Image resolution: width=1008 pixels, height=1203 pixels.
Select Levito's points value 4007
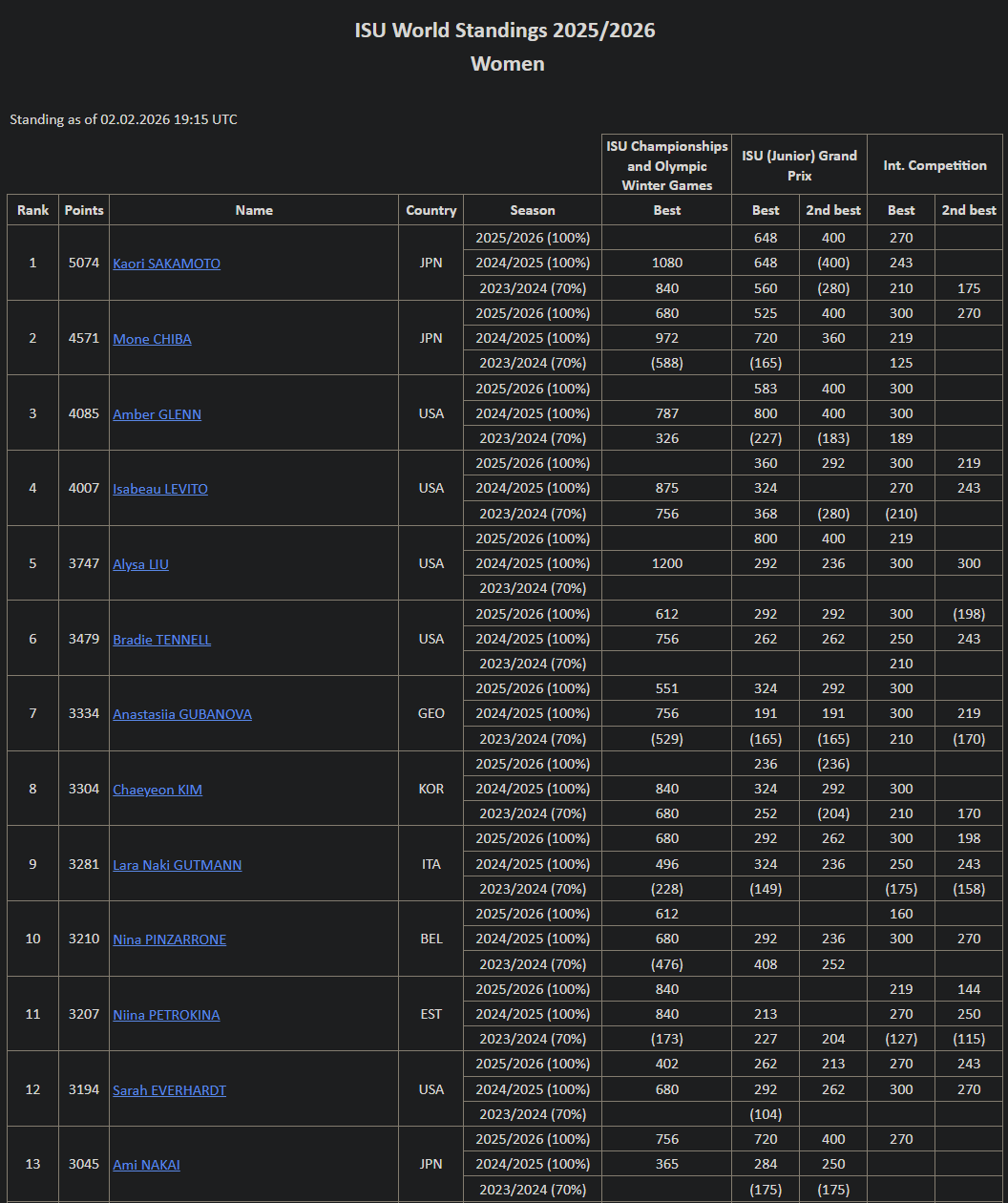84,488
